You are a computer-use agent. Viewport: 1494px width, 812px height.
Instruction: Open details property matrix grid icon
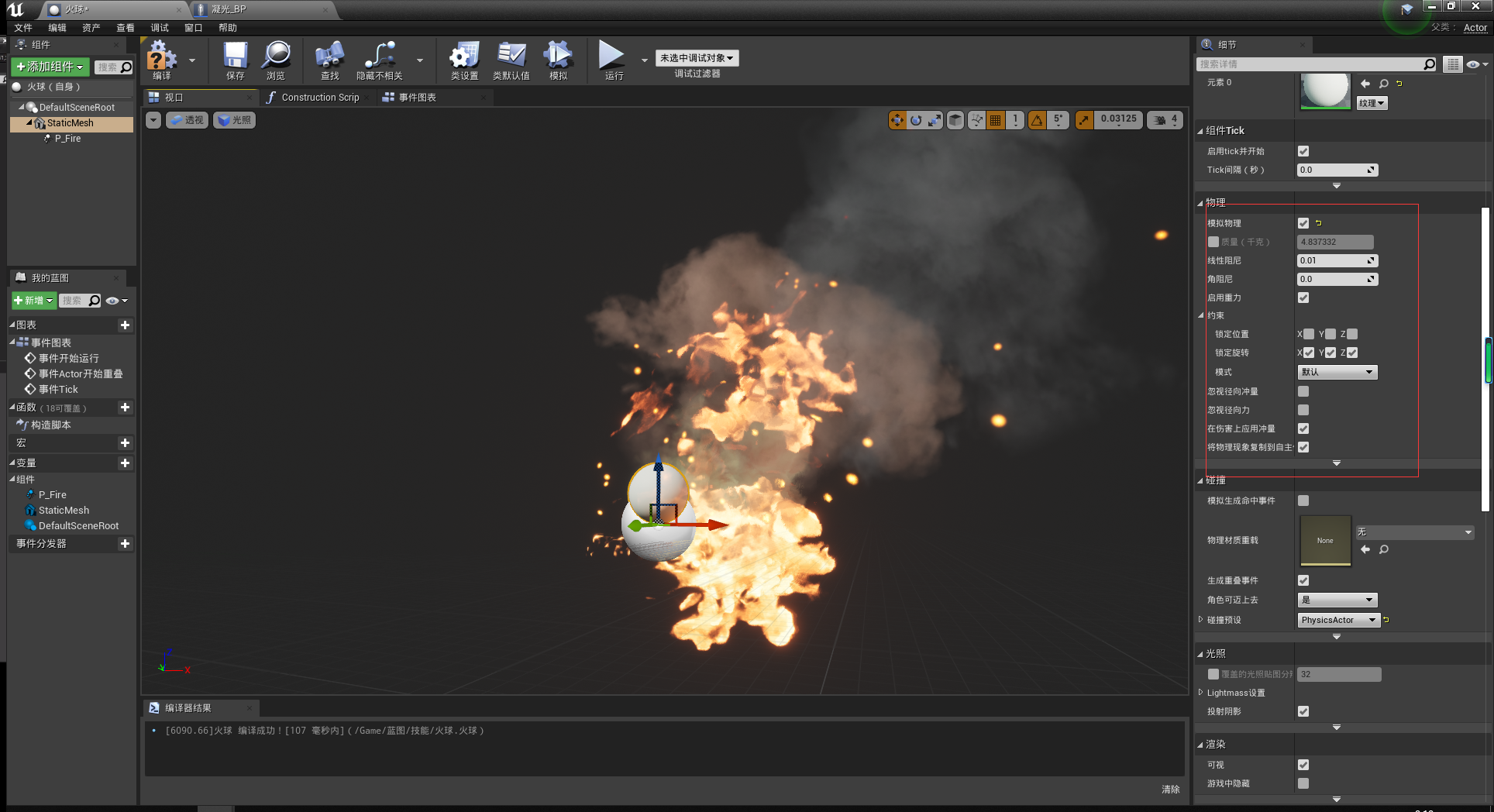(1453, 64)
